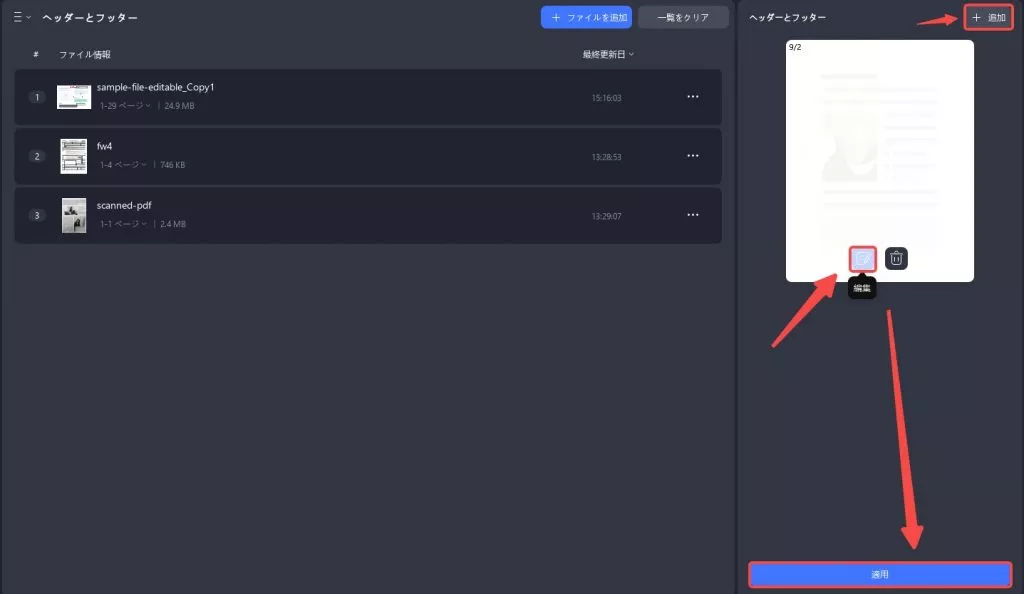Click the 2.4 MB file size

(172, 224)
